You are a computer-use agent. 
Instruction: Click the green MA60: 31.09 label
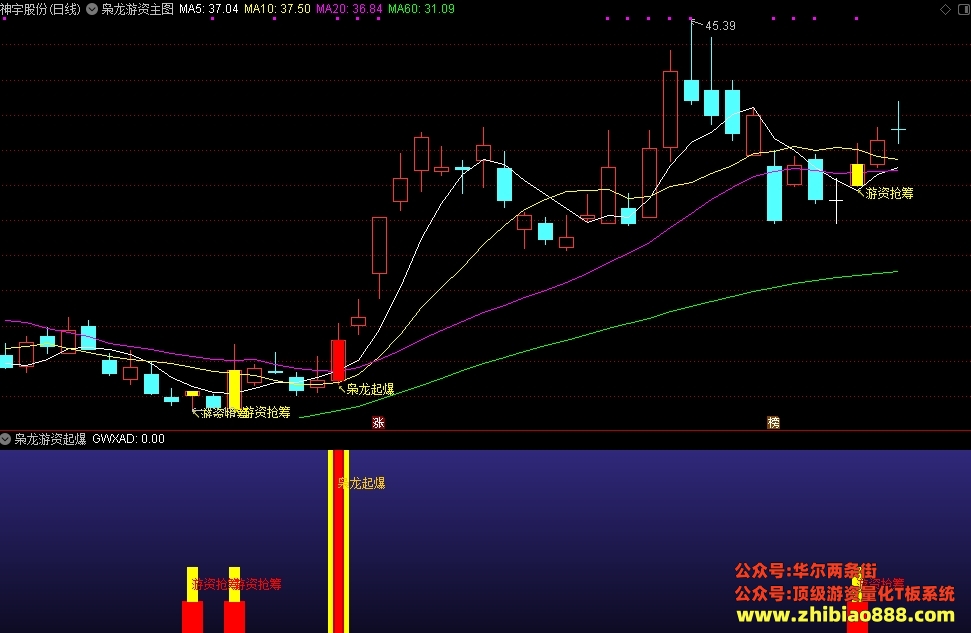click(x=421, y=9)
